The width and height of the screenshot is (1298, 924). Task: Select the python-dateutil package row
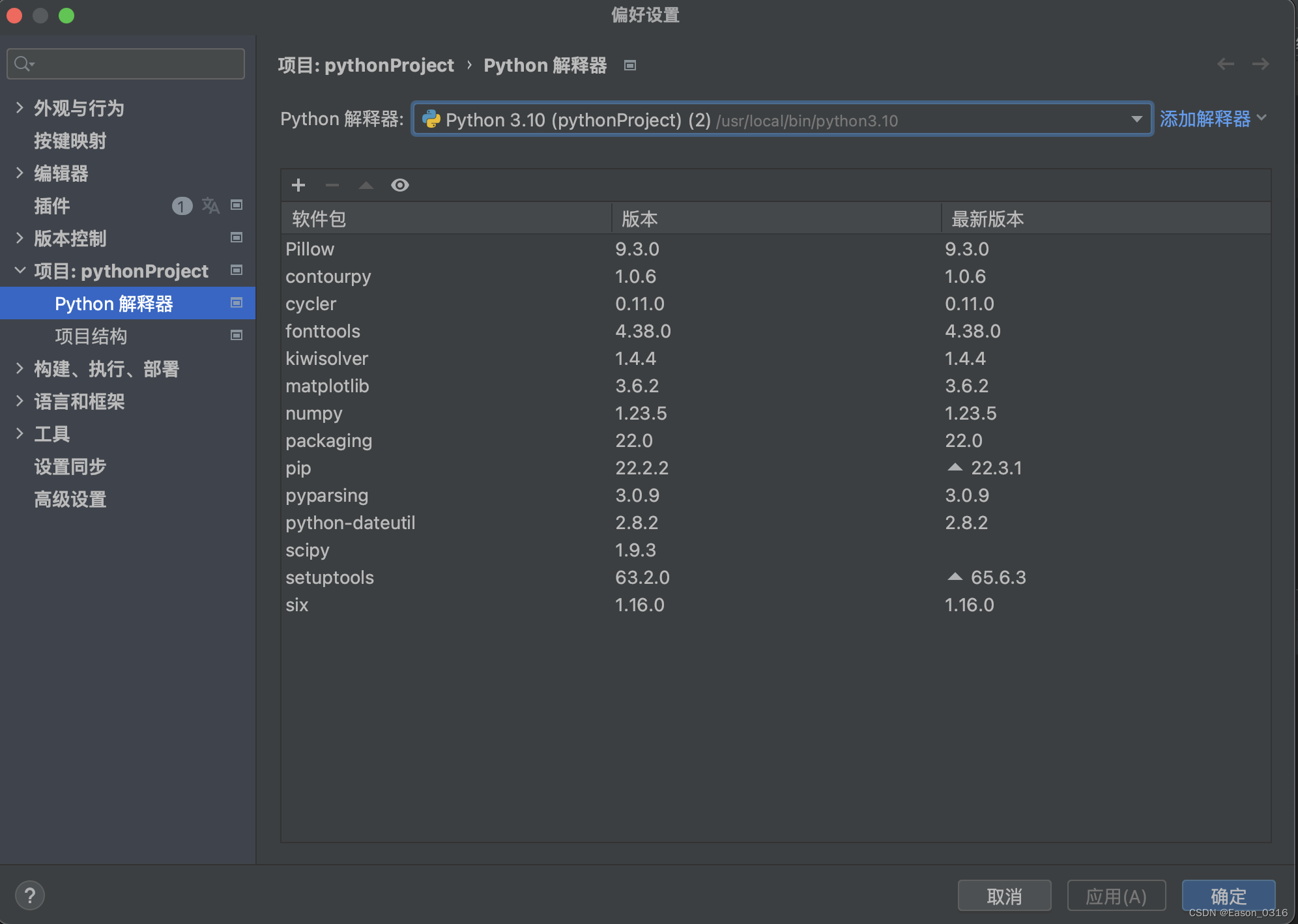(x=775, y=523)
